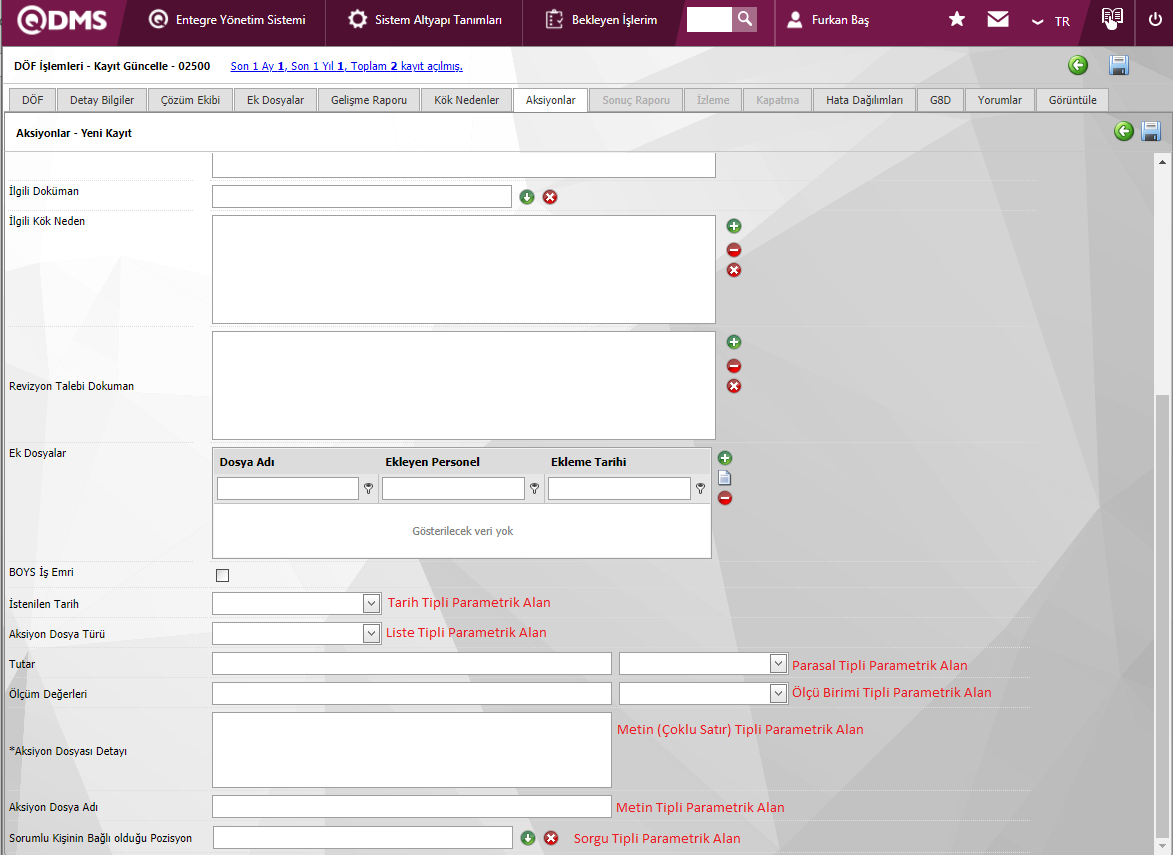The height and width of the screenshot is (856, 1173).
Task: Click green plus icon for İlgili Kök Neden
Action: (734, 226)
